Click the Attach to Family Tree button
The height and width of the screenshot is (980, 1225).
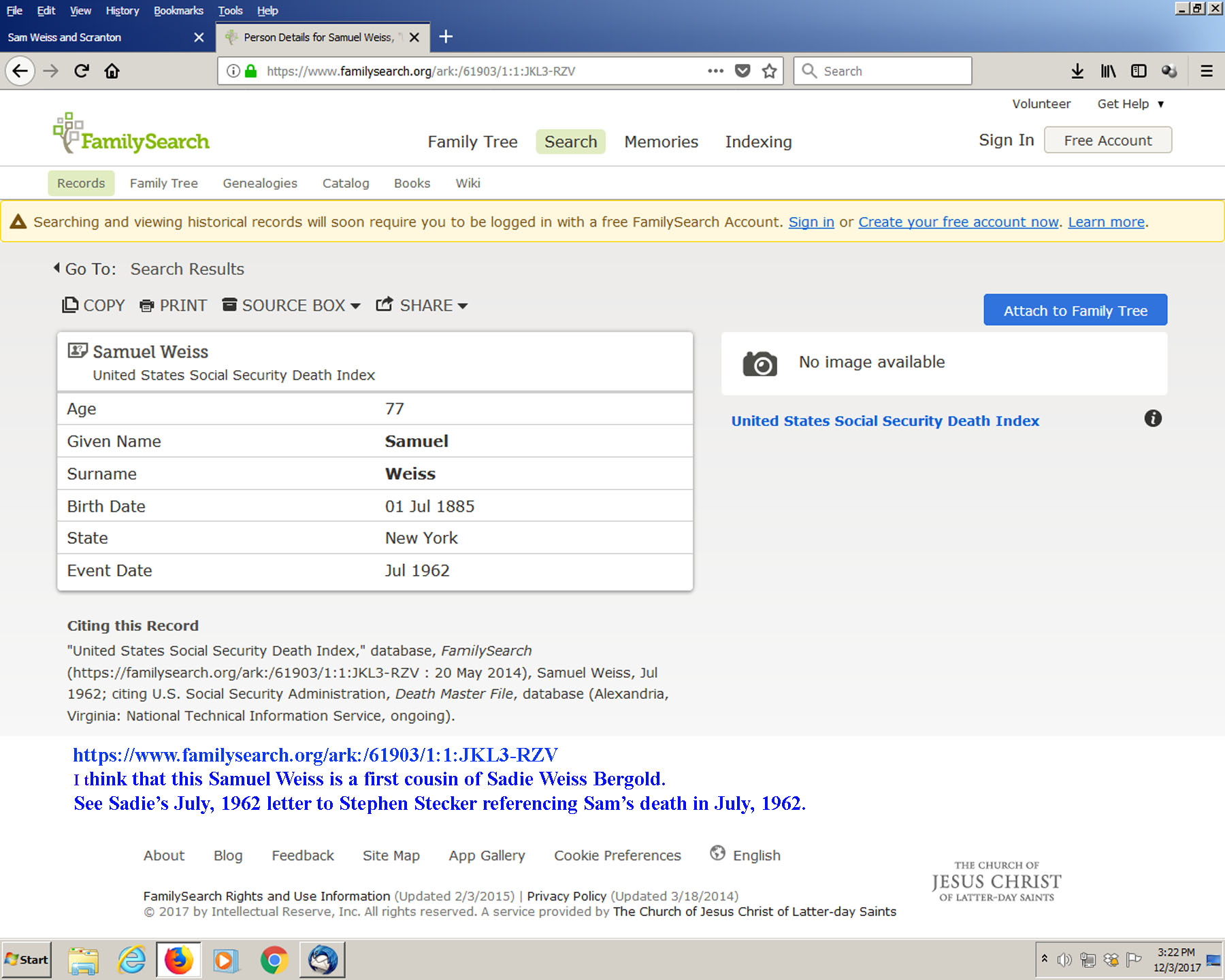point(1075,310)
